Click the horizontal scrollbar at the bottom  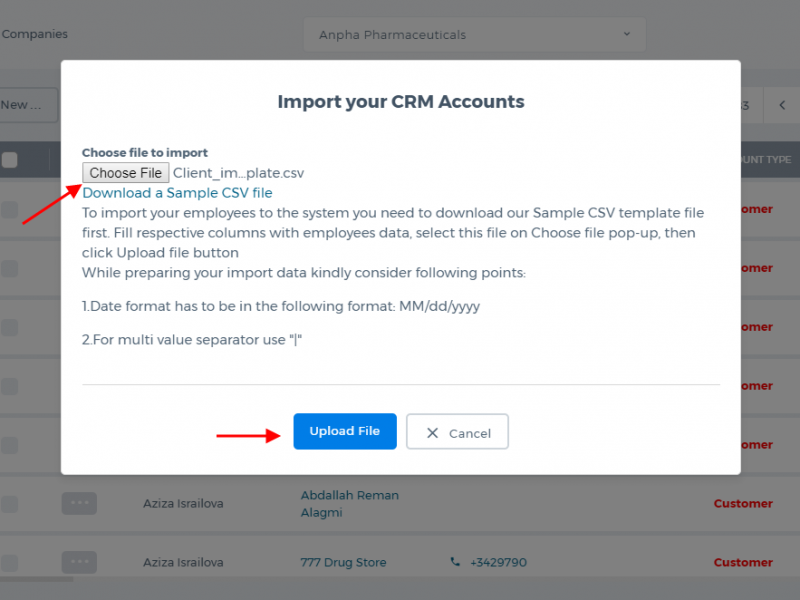click(37, 580)
